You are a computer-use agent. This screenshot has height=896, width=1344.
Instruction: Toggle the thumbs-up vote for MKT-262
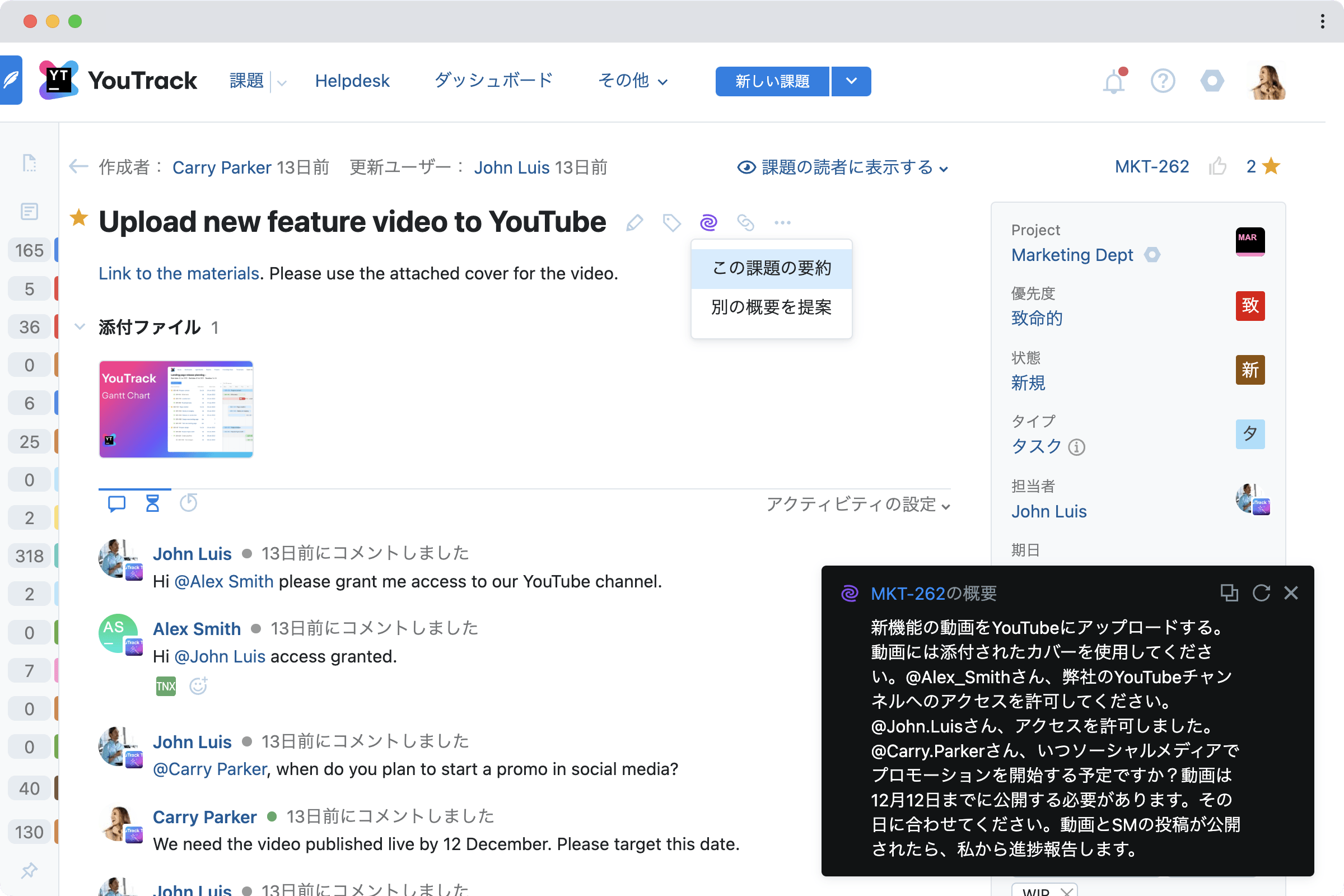click(x=1217, y=166)
